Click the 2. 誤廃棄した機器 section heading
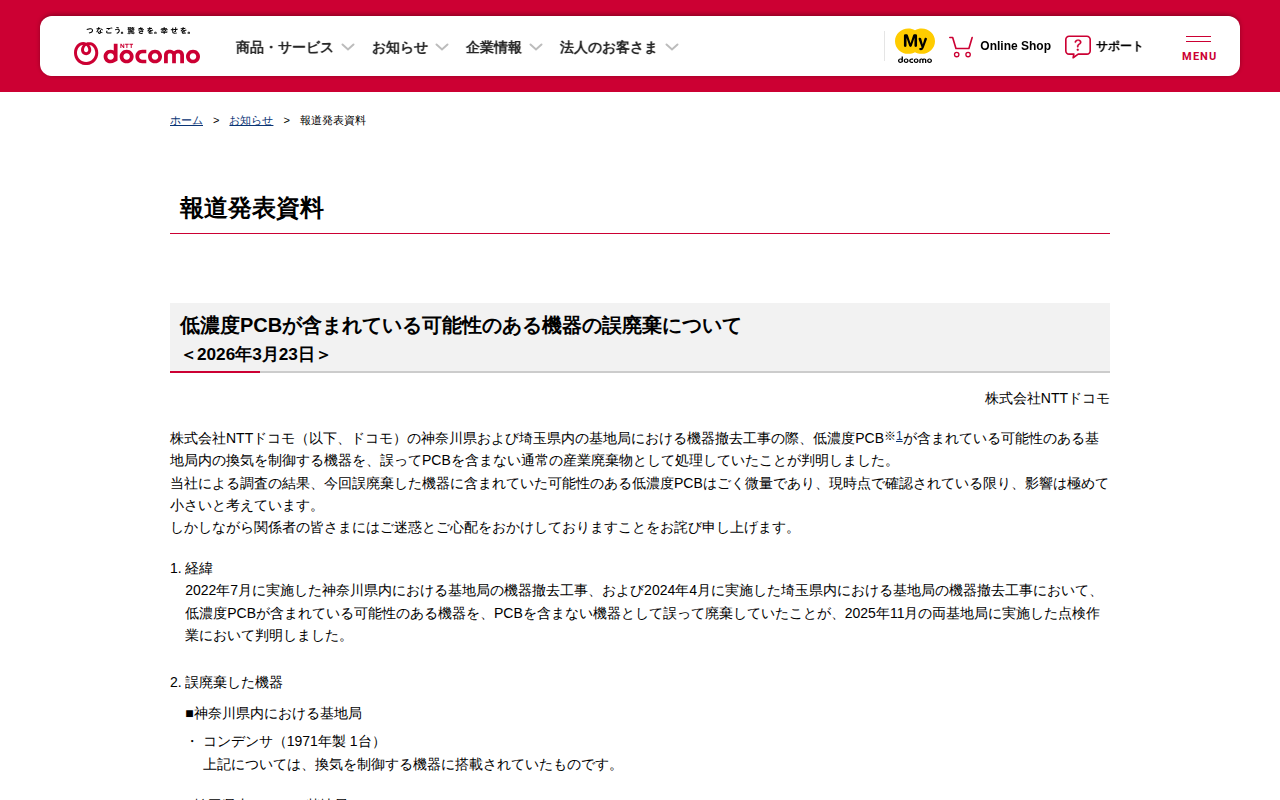Viewport: 1280px width, 800px height. (226, 682)
